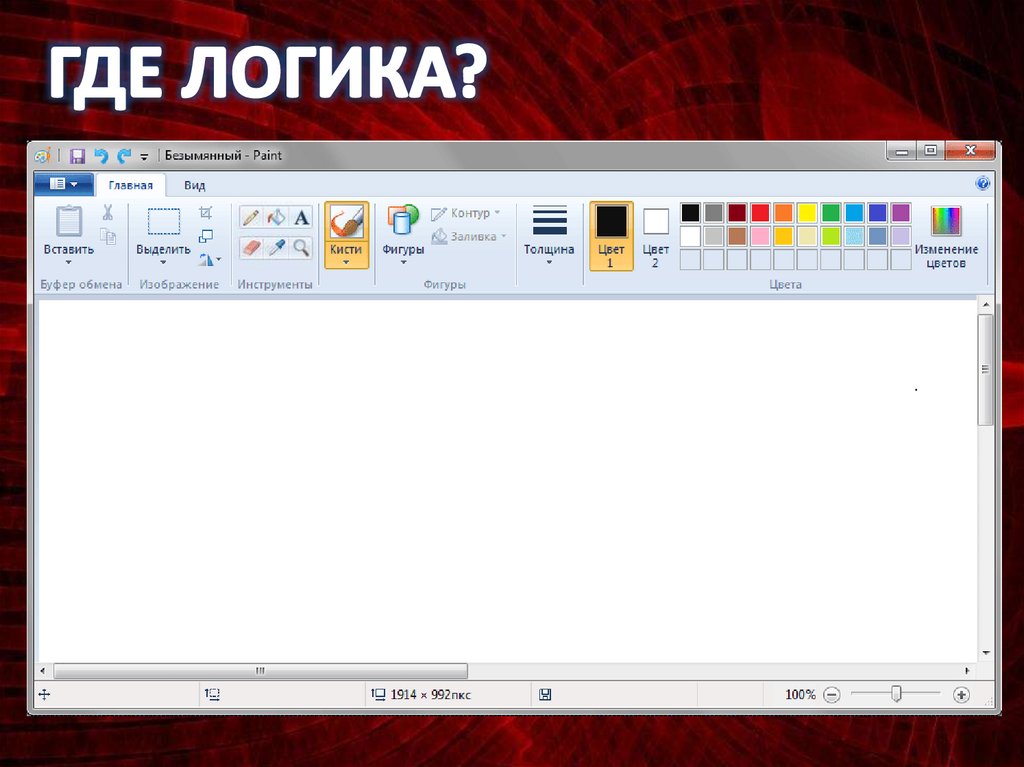Screen dimensions: 1024x767
Task: Open the blue Paint file menu button
Action: (63, 184)
